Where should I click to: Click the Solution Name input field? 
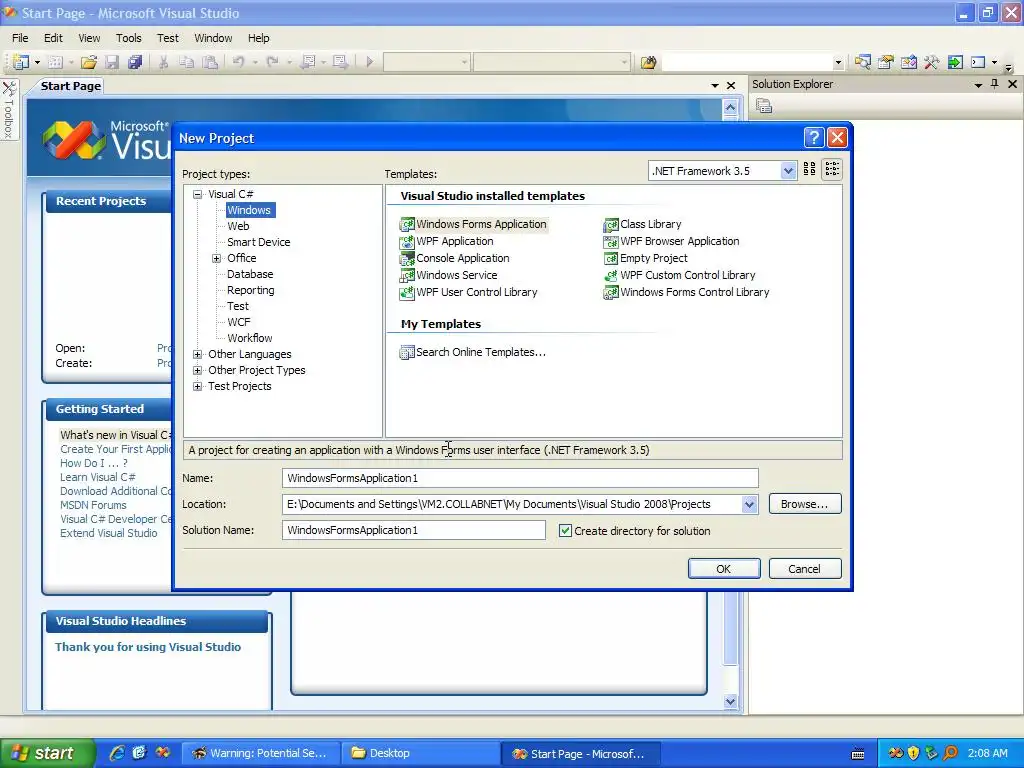(413, 530)
